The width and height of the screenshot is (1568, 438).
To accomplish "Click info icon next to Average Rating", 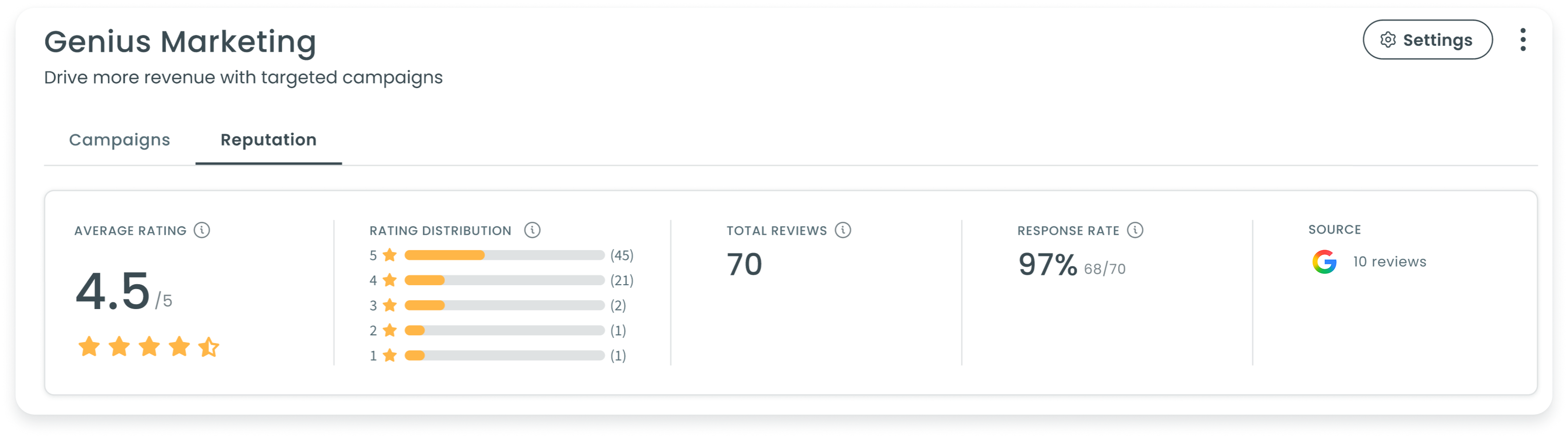I will [x=202, y=230].
